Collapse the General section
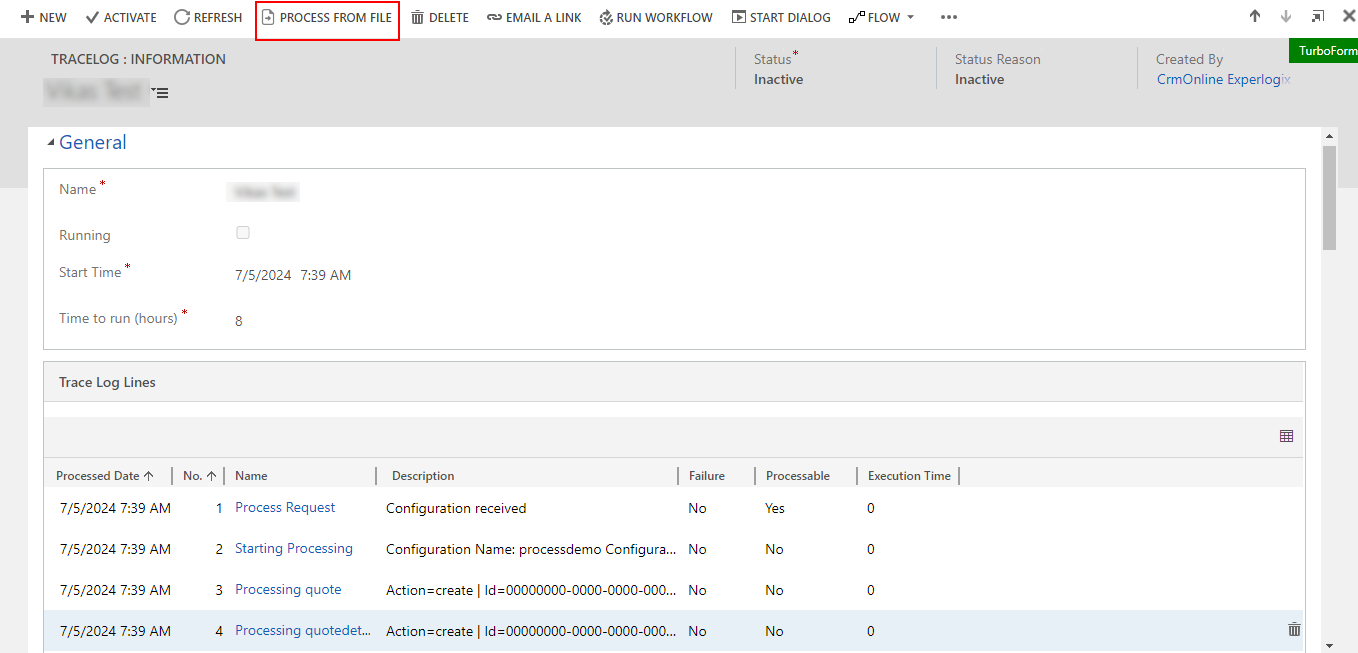This screenshot has width=1358, height=653. pos(51,143)
